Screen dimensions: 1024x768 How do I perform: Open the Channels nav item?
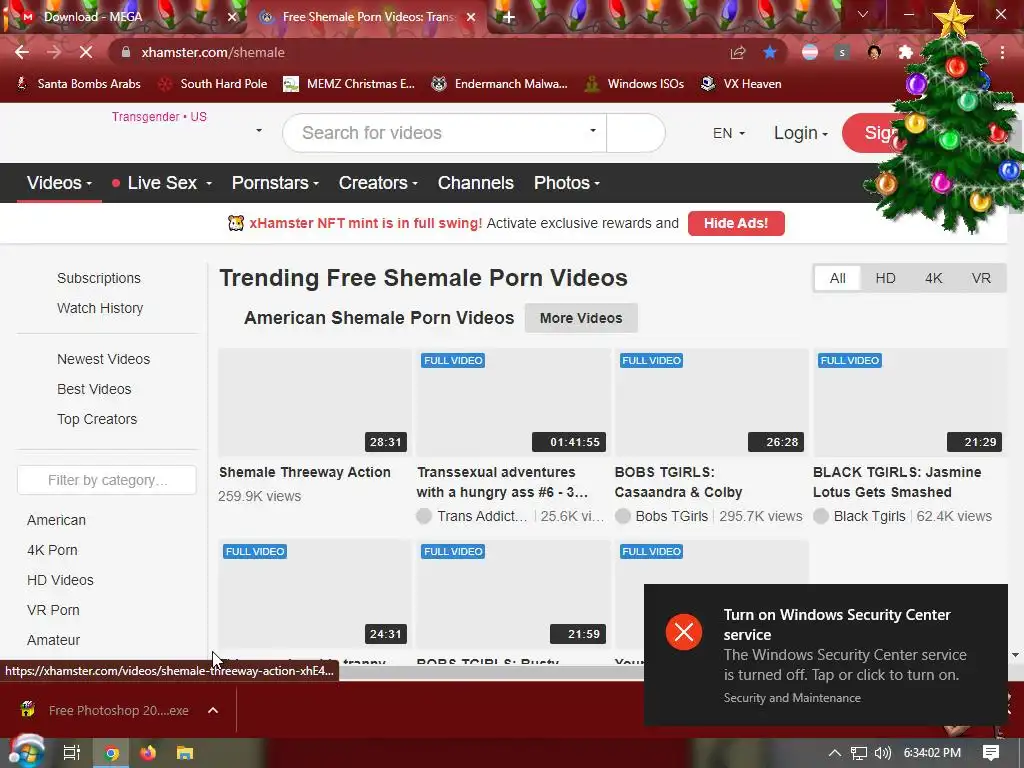pos(475,183)
